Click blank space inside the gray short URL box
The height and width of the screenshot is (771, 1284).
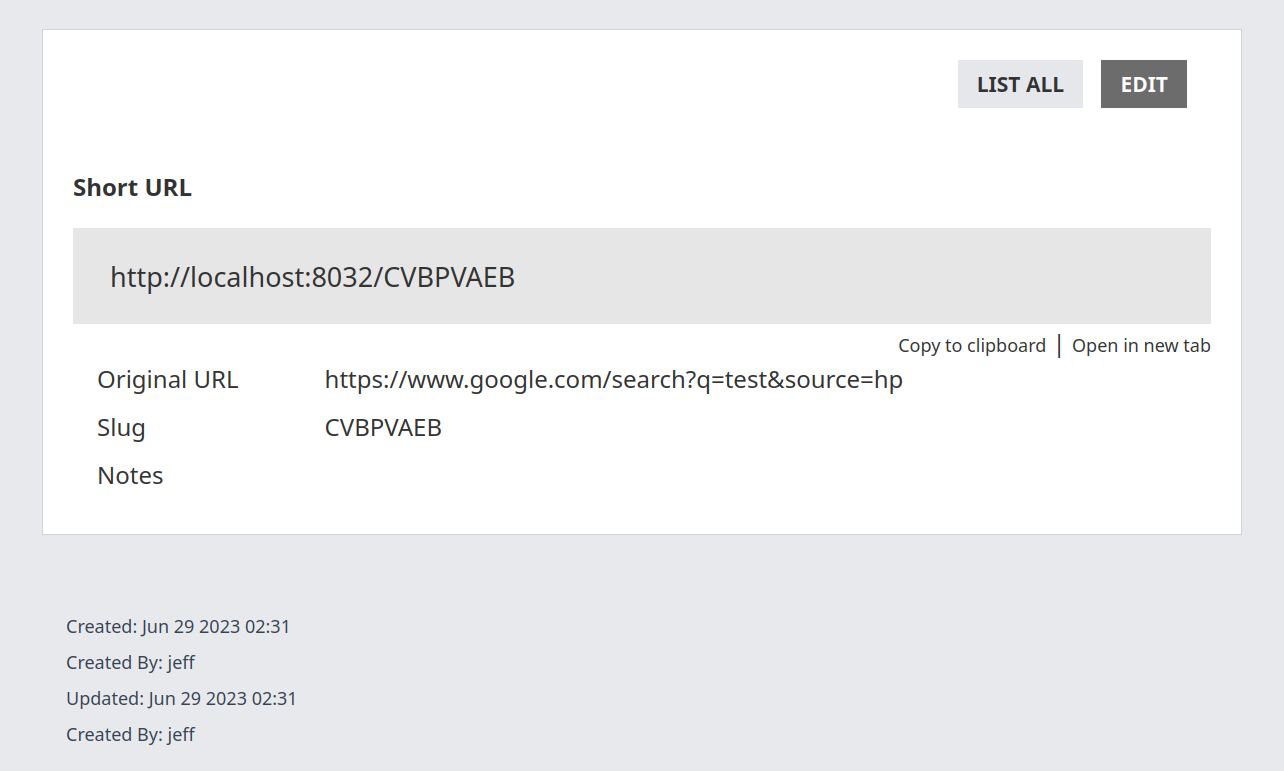click(850, 277)
